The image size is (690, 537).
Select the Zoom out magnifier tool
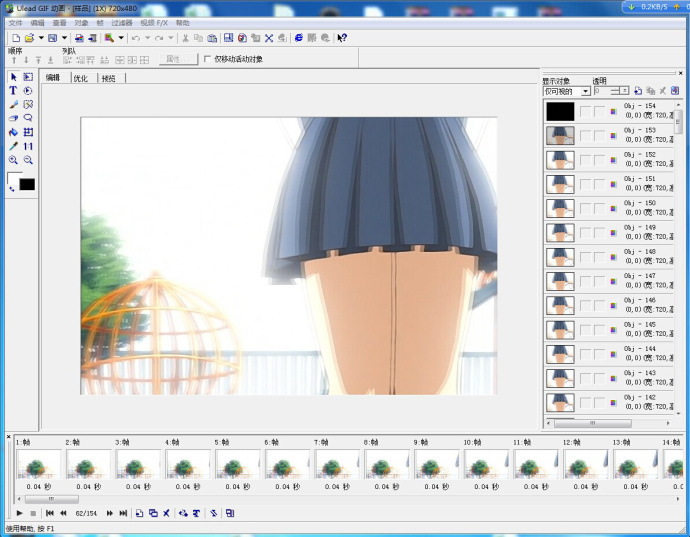point(28,160)
